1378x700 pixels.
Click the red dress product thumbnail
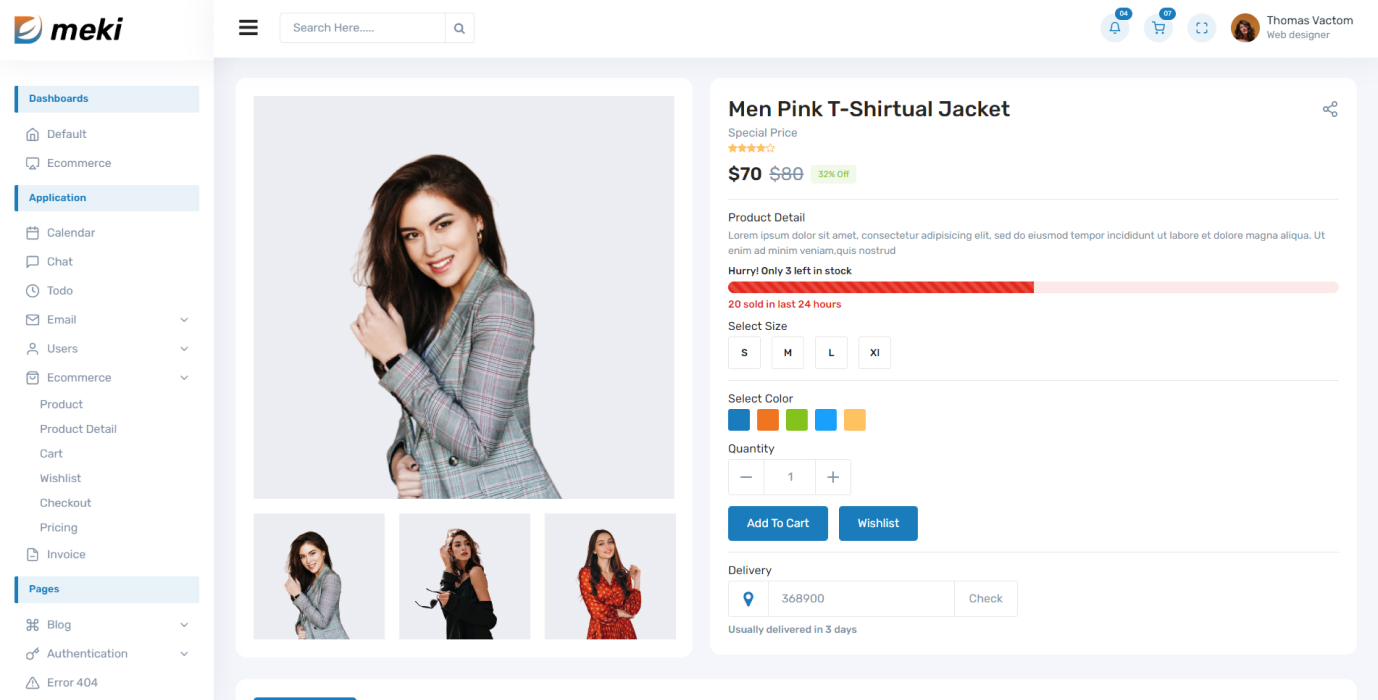pyautogui.click(x=610, y=576)
